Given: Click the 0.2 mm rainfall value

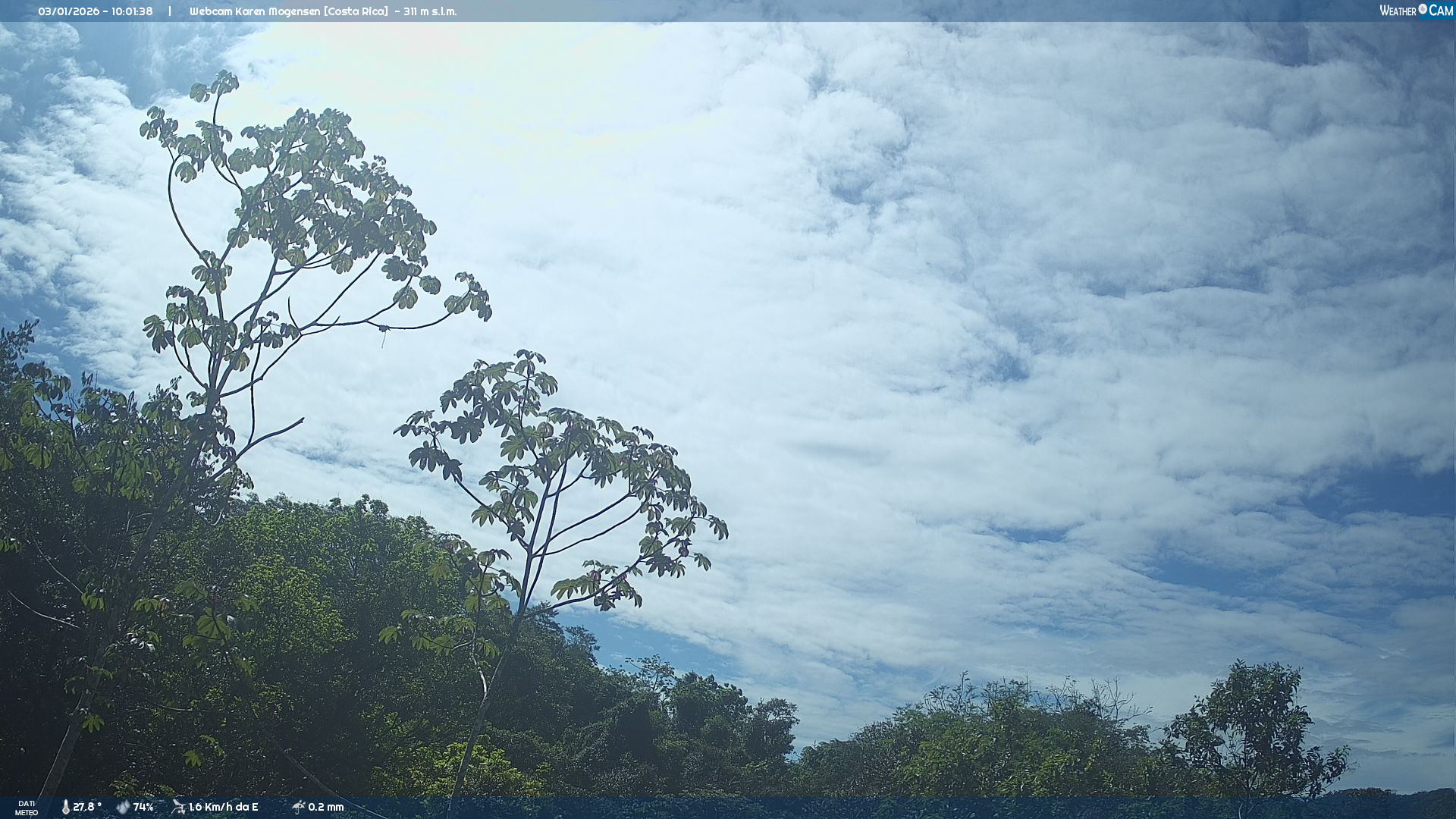Looking at the screenshot, I should tap(325, 807).
